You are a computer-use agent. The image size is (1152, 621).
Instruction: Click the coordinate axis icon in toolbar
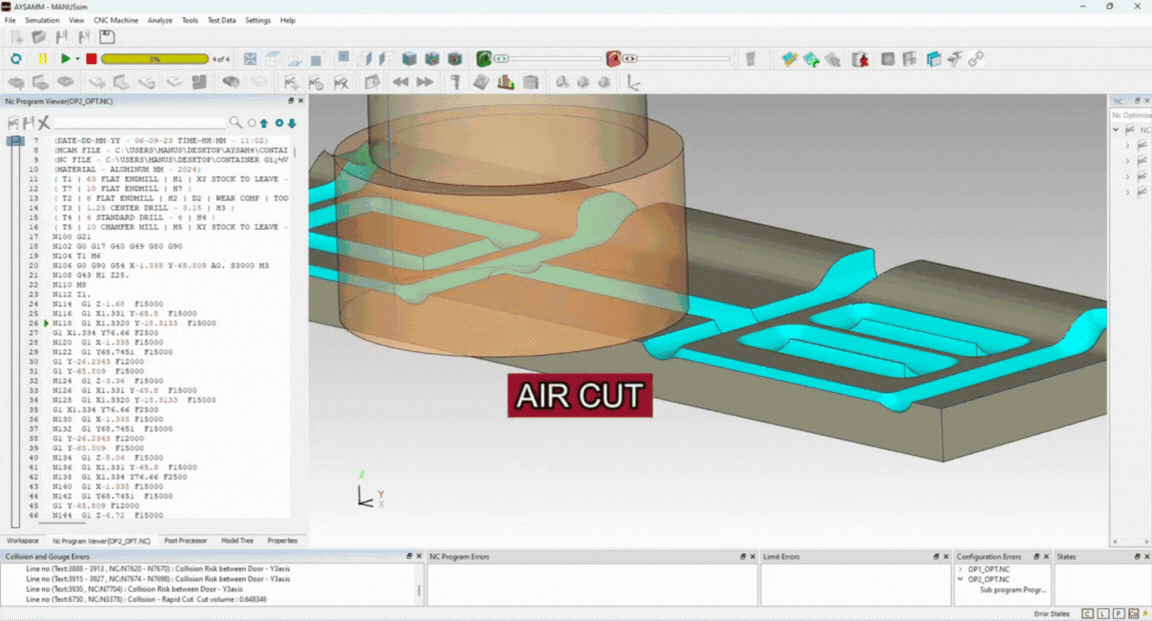click(x=633, y=82)
